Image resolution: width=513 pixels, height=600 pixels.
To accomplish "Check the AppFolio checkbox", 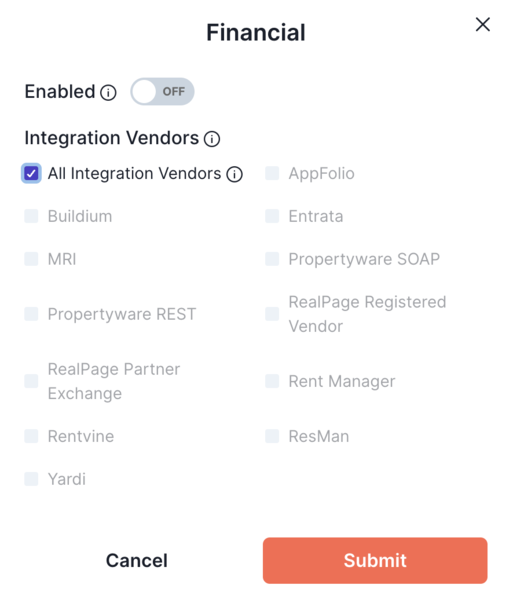I will (x=272, y=173).
